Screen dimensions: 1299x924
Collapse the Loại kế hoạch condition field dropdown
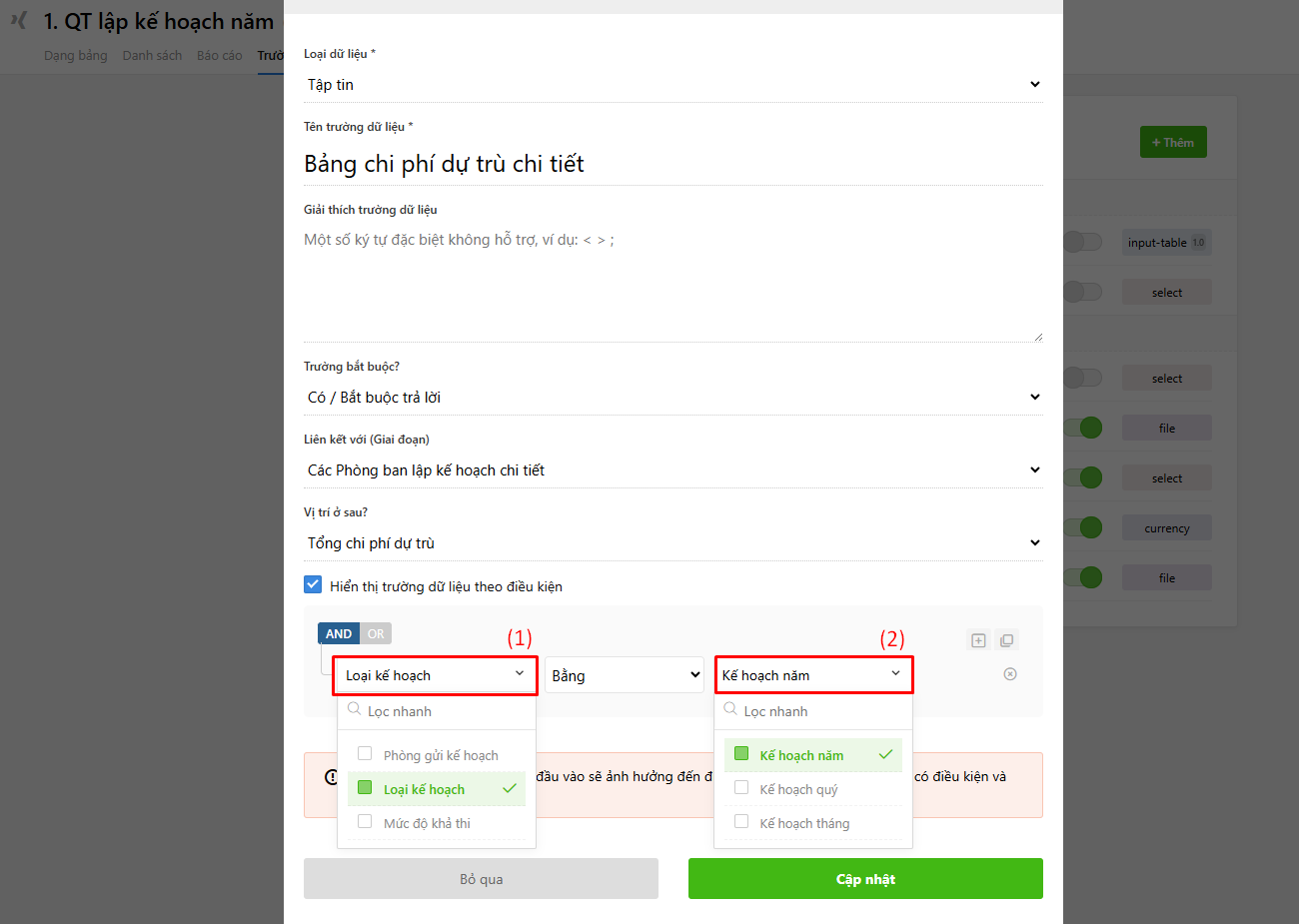click(x=436, y=675)
